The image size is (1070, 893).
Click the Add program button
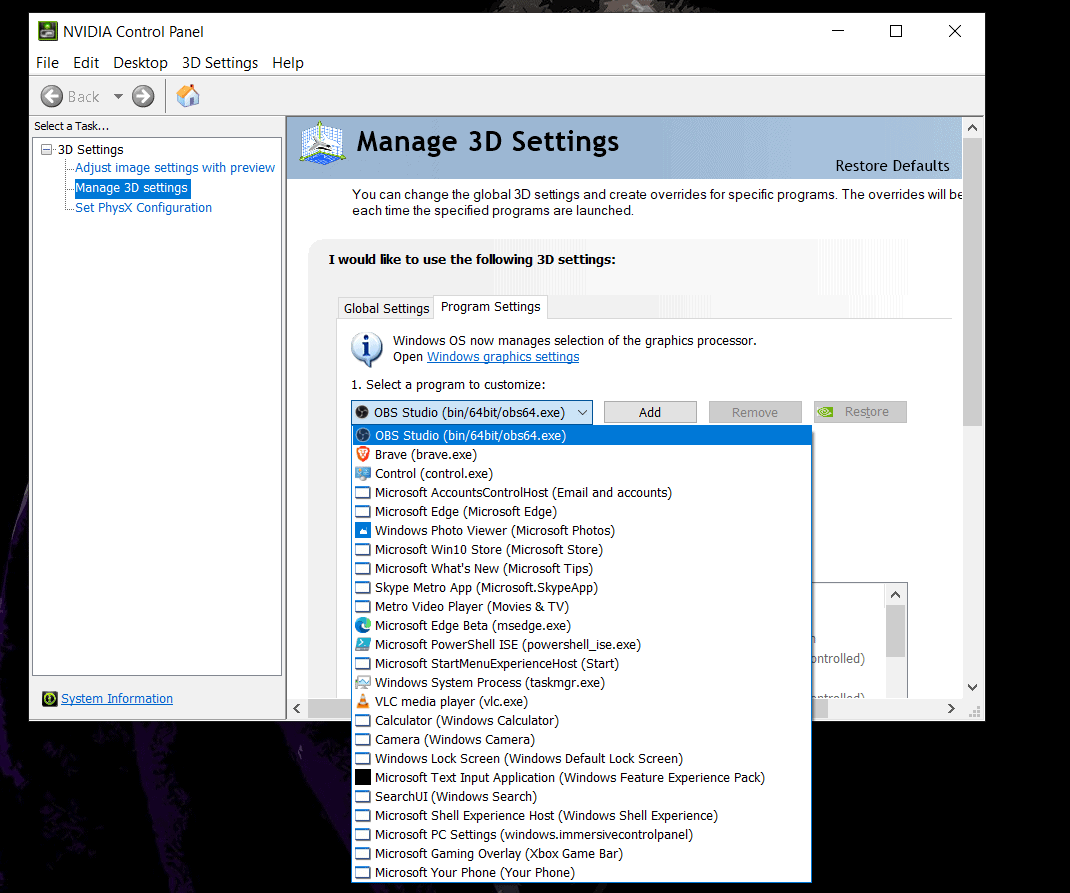[x=650, y=412]
